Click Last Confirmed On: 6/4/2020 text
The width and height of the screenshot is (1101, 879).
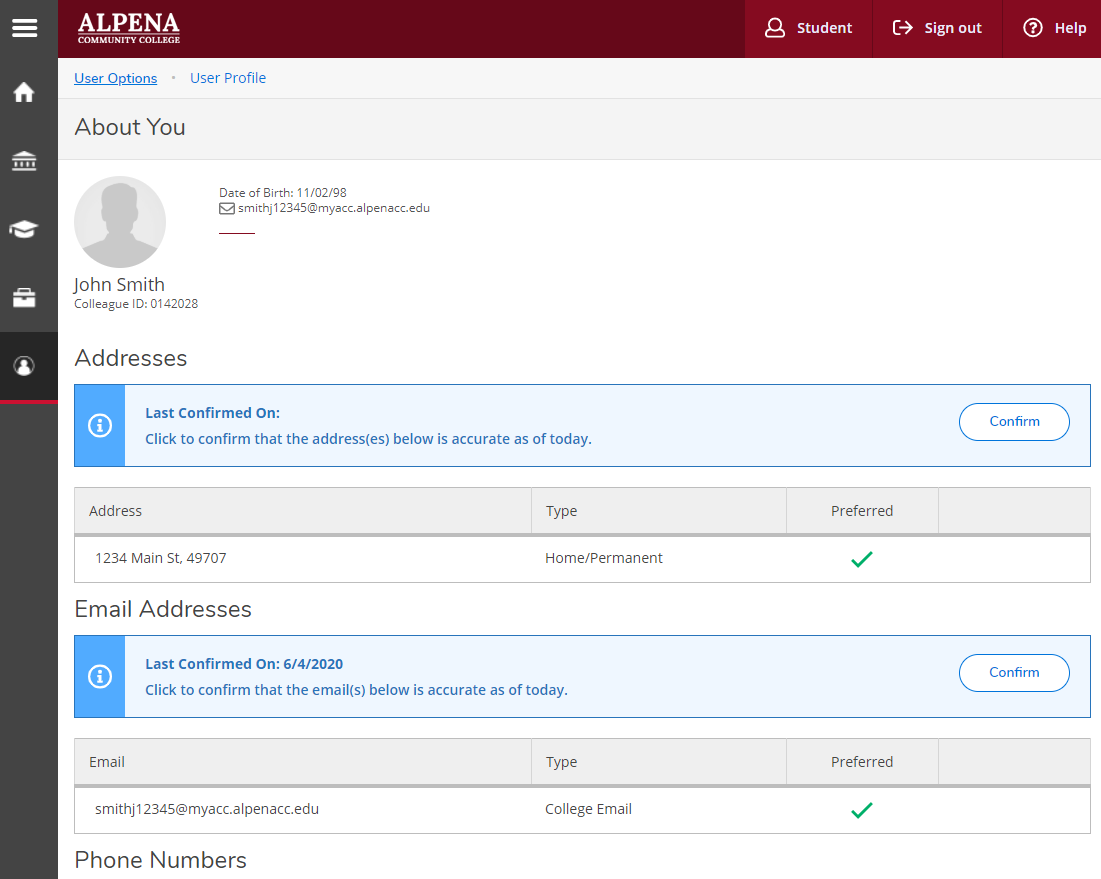pos(244,664)
